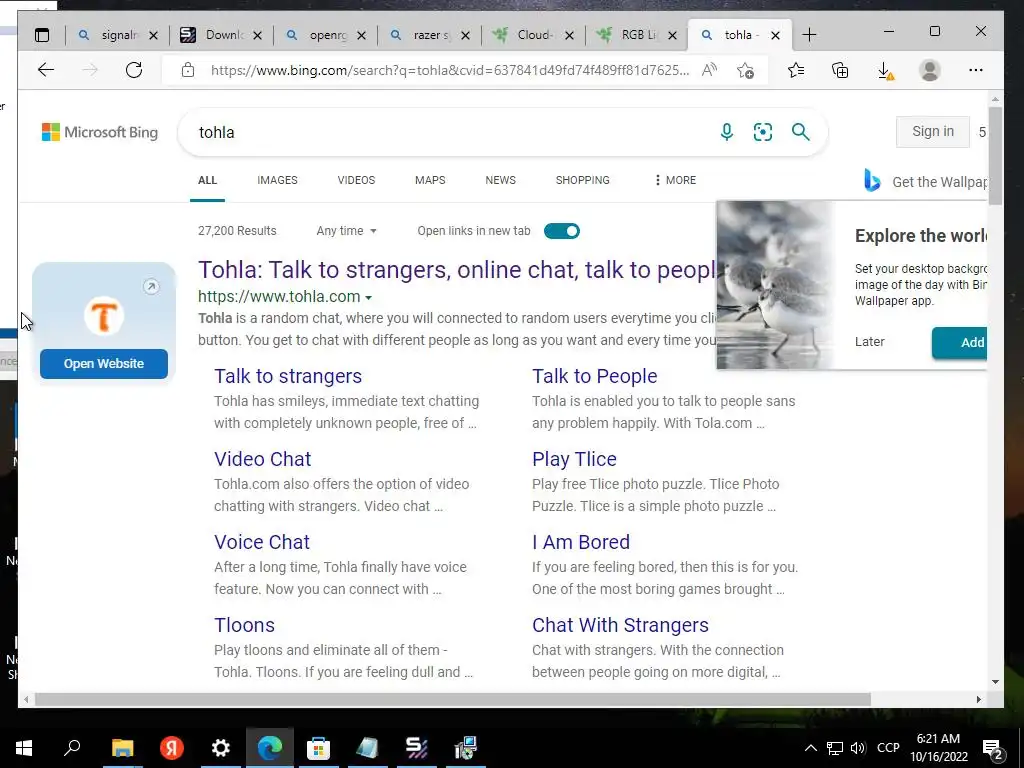This screenshot has height=768, width=1024.
Task: Open the Tloons sublink
Action: pyautogui.click(x=244, y=625)
